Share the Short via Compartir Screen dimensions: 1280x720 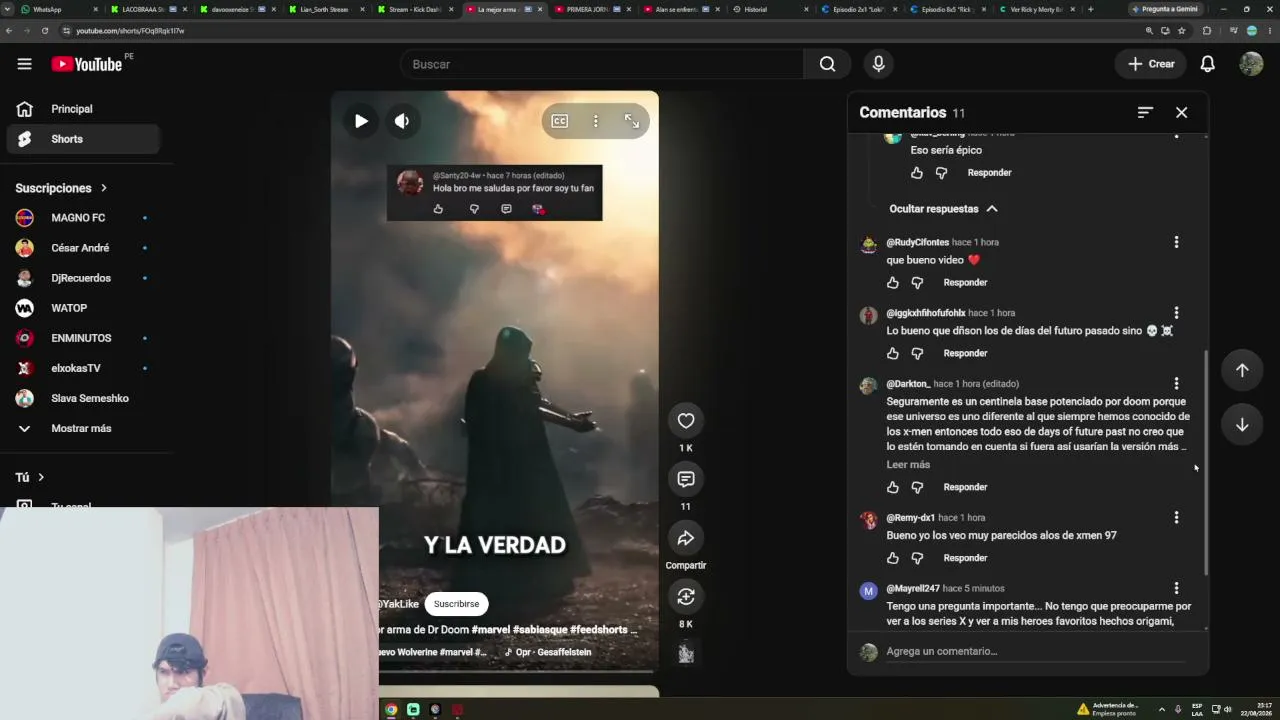tap(686, 538)
